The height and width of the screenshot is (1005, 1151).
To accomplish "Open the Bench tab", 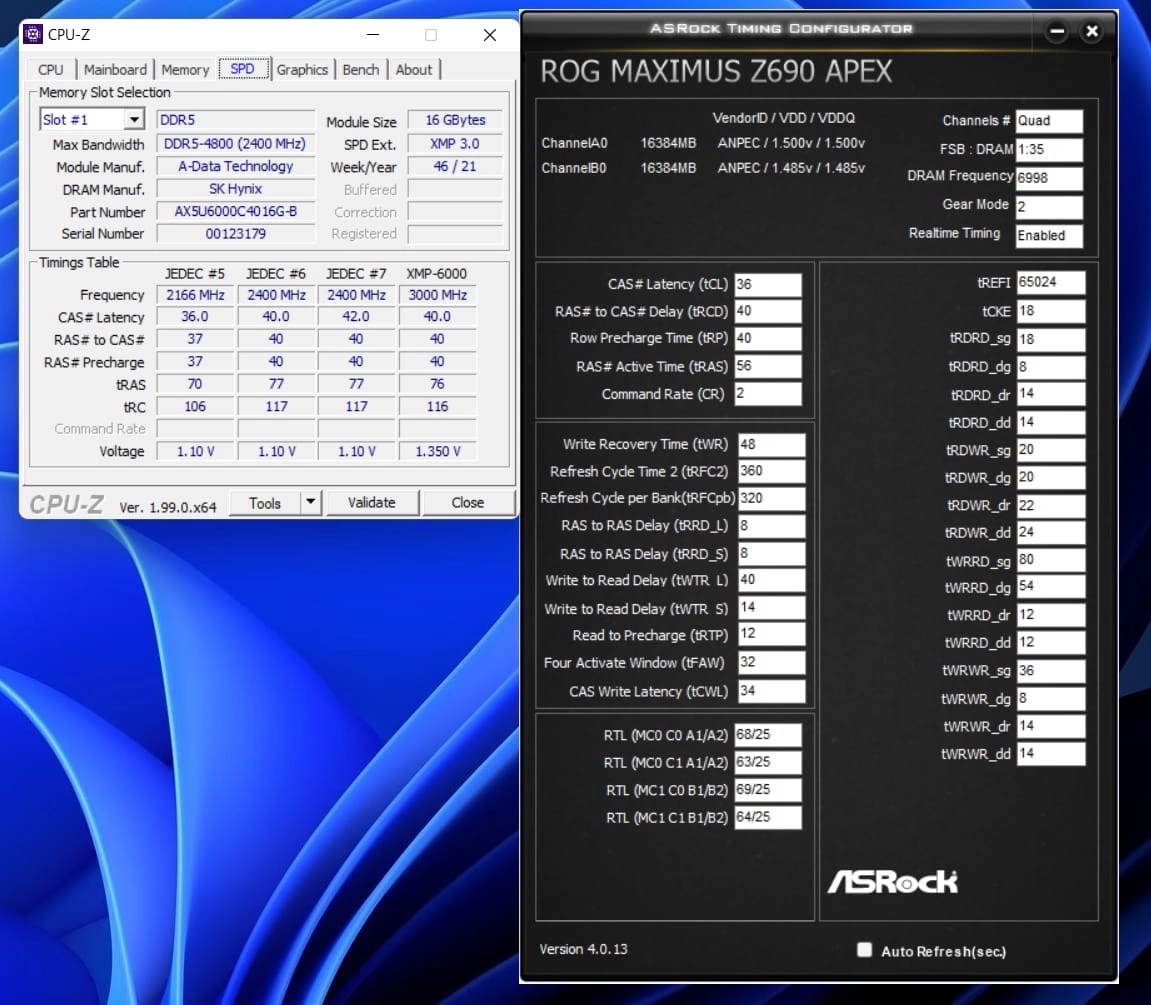I will pos(360,70).
